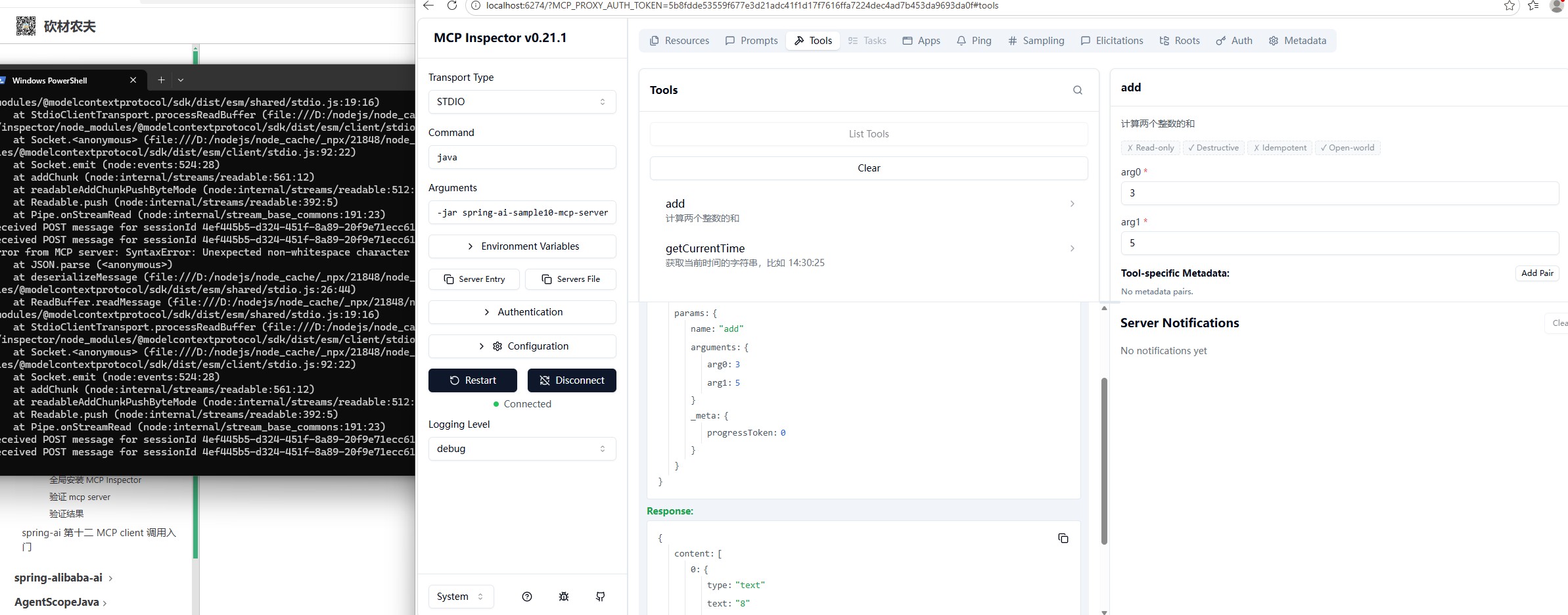Switch to the Resources tab
The width and height of the screenshot is (1568, 615).
[x=680, y=41]
